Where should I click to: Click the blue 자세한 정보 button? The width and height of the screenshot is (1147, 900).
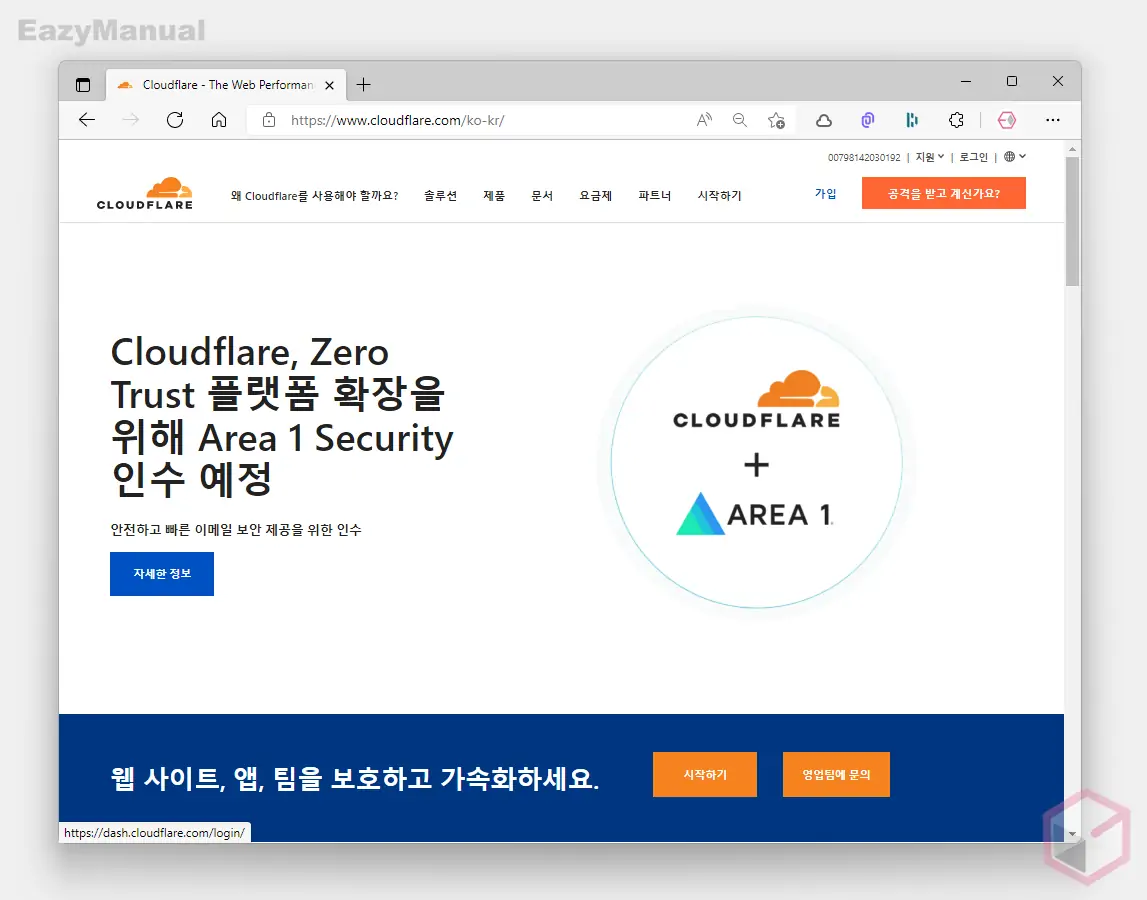tap(162, 574)
